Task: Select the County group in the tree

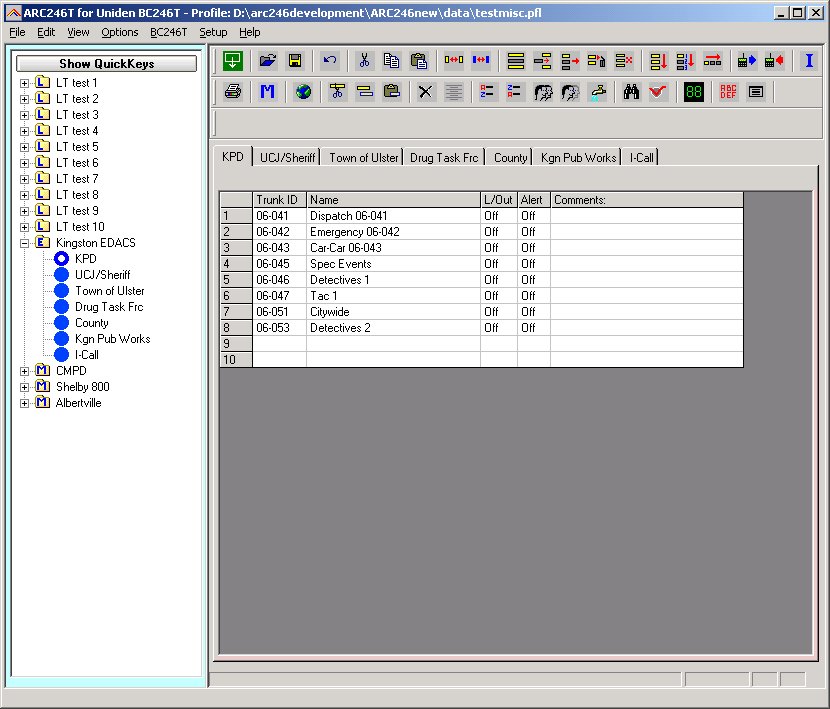Action: tap(92, 323)
